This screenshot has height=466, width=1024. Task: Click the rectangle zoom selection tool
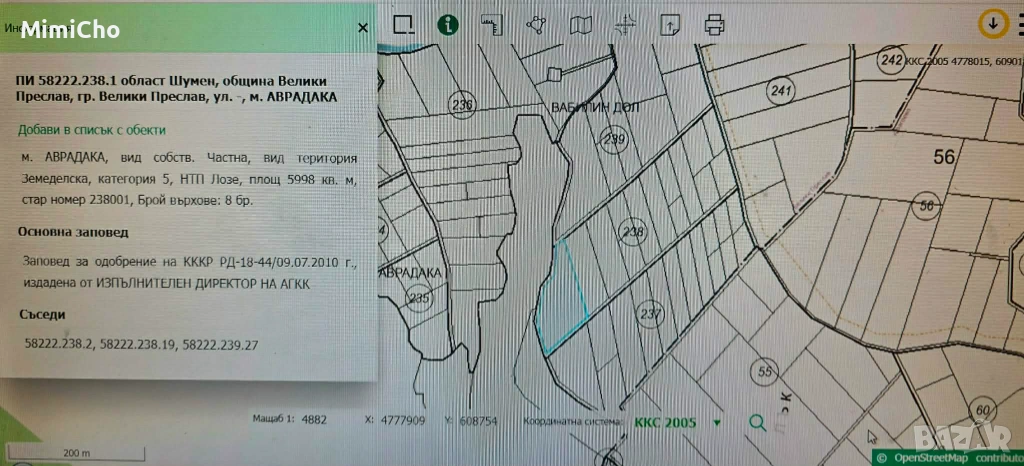click(x=403, y=23)
